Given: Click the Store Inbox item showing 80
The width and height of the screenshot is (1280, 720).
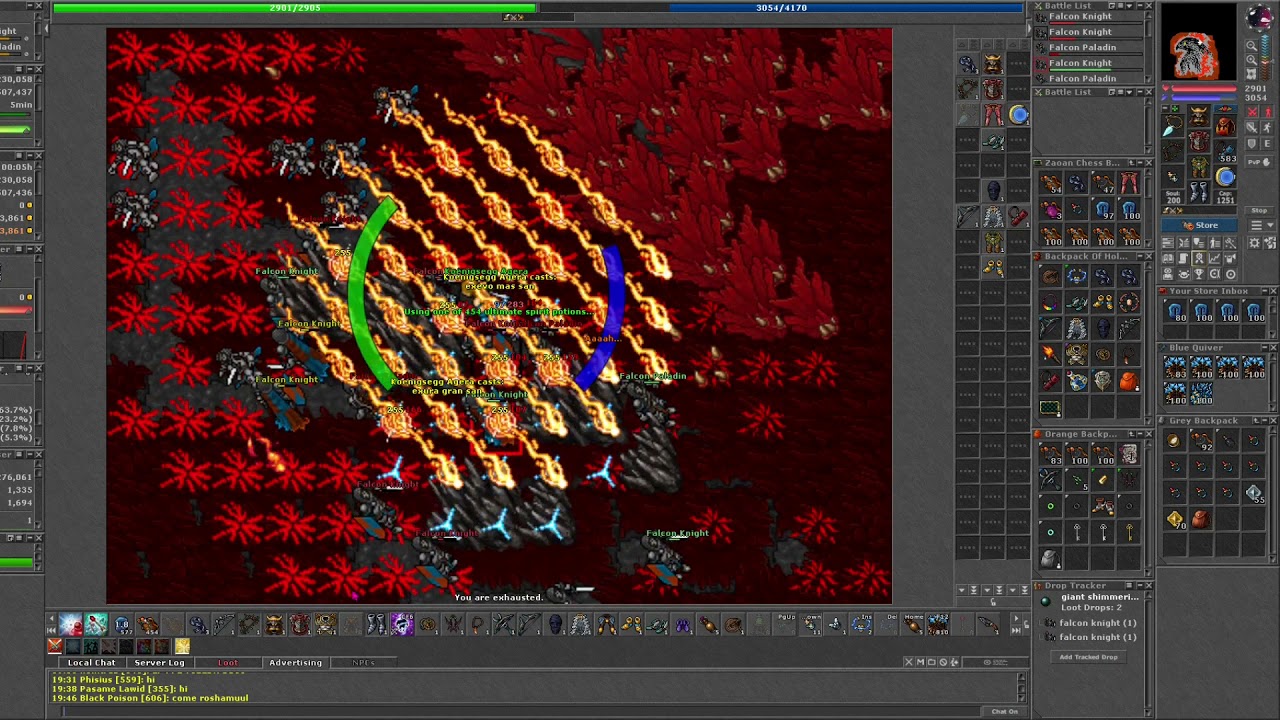Looking at the screenshot, I should [x=1176, y=312].
